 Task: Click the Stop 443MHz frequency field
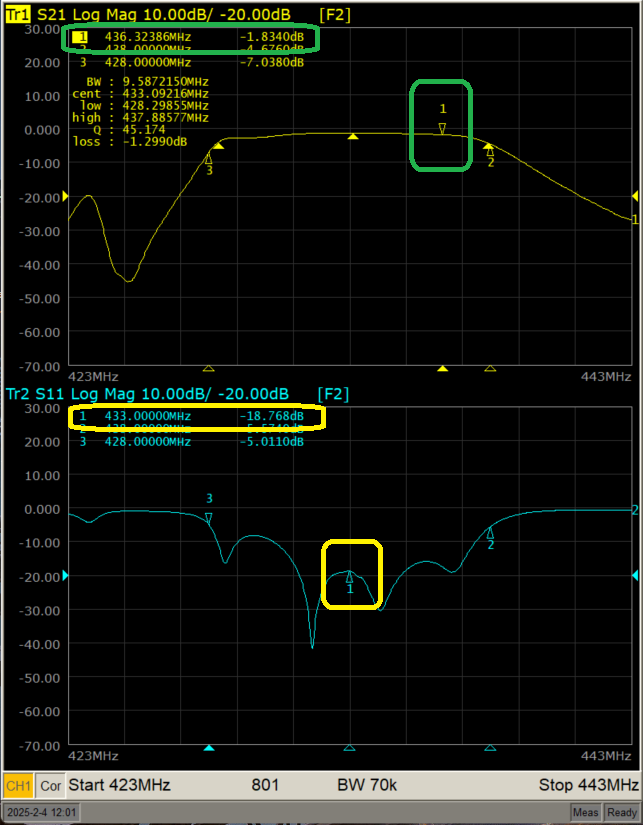click(587, 785)
